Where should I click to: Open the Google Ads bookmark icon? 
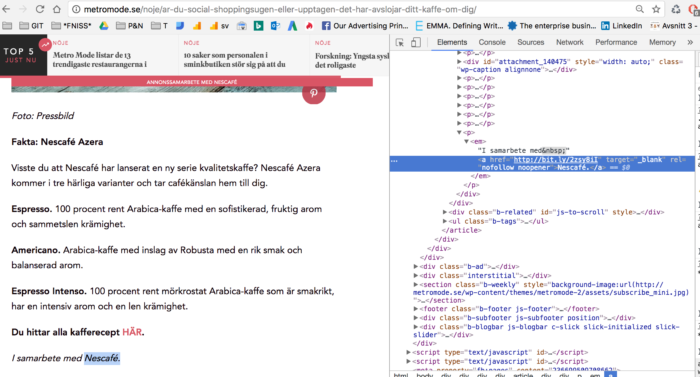coord(292,26)
